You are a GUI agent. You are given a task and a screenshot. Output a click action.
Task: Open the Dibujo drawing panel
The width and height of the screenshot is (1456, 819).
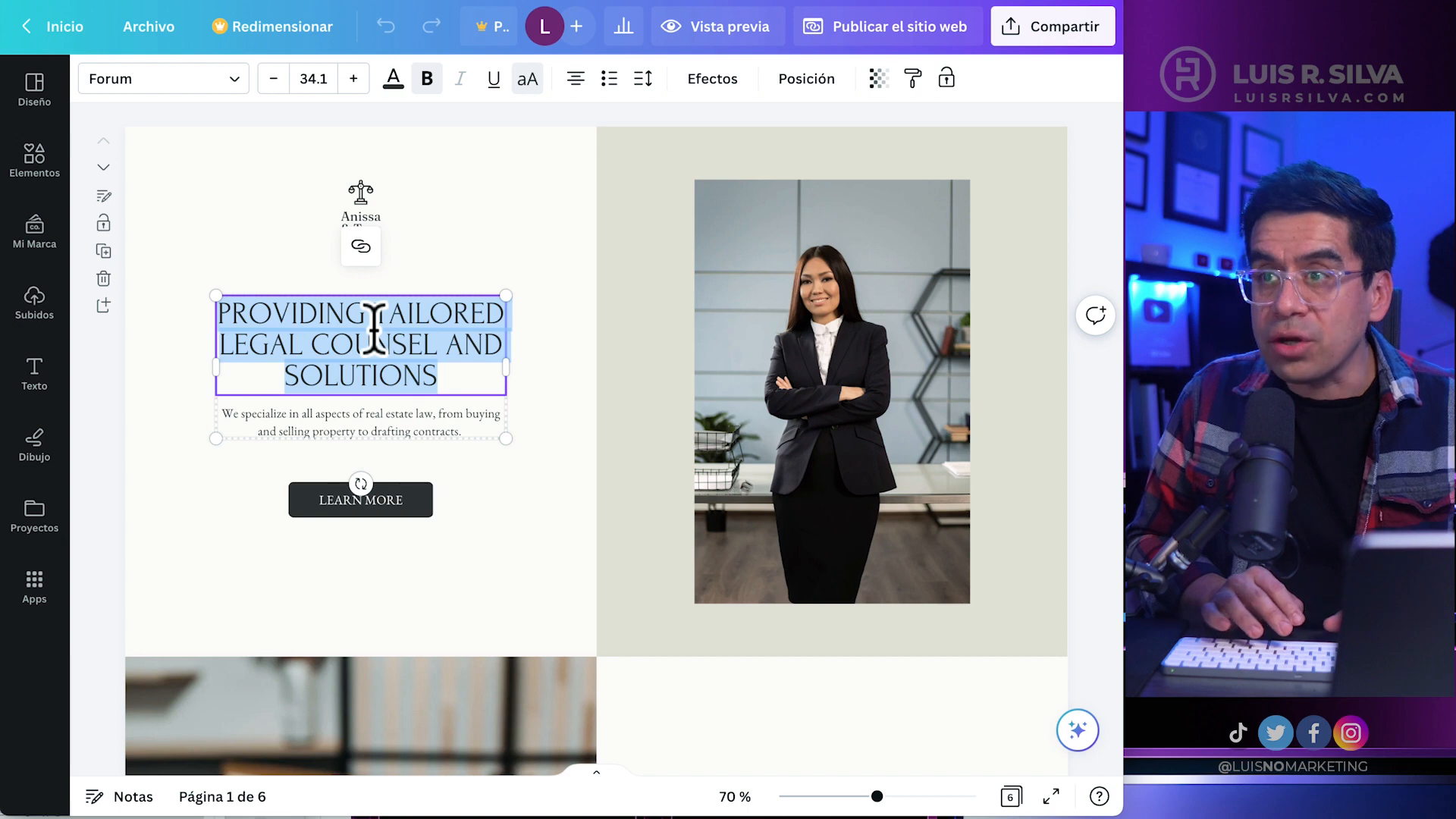coord(34,444)
